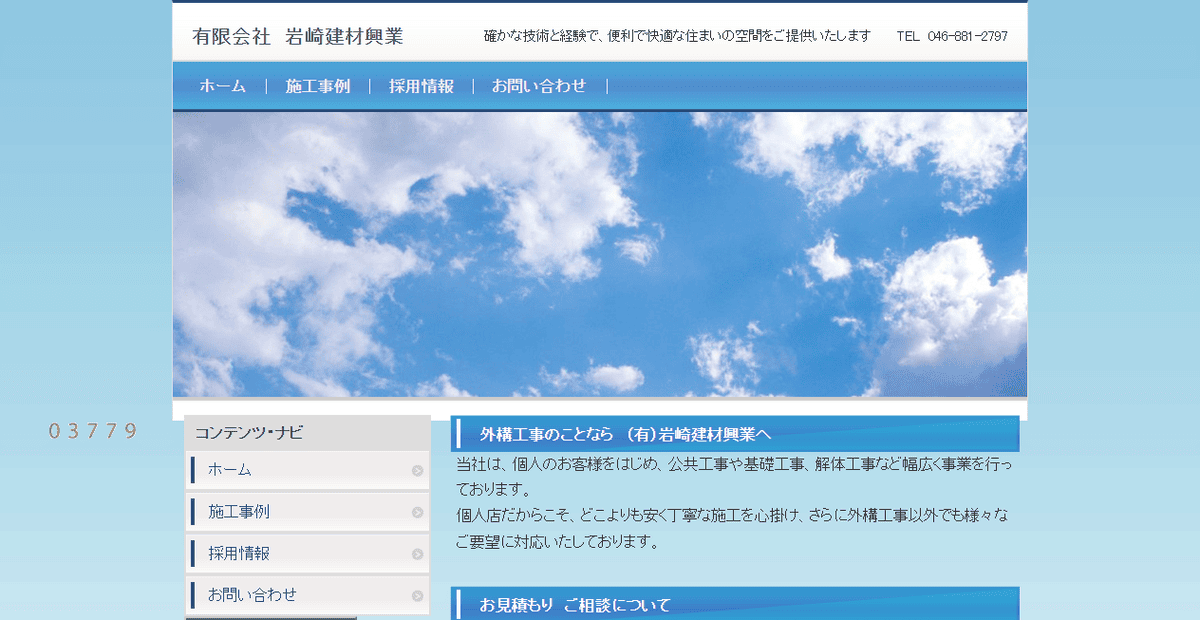Select 施工事例 in the top navigation bar

[318, 86]
